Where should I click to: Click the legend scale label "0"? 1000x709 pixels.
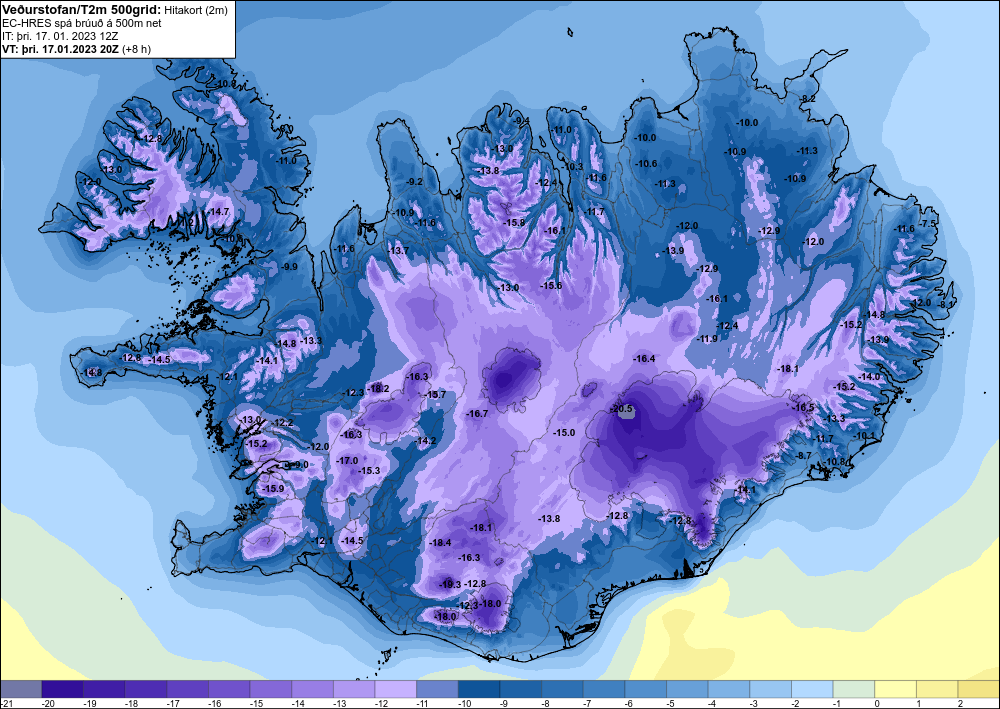[877, 703]
